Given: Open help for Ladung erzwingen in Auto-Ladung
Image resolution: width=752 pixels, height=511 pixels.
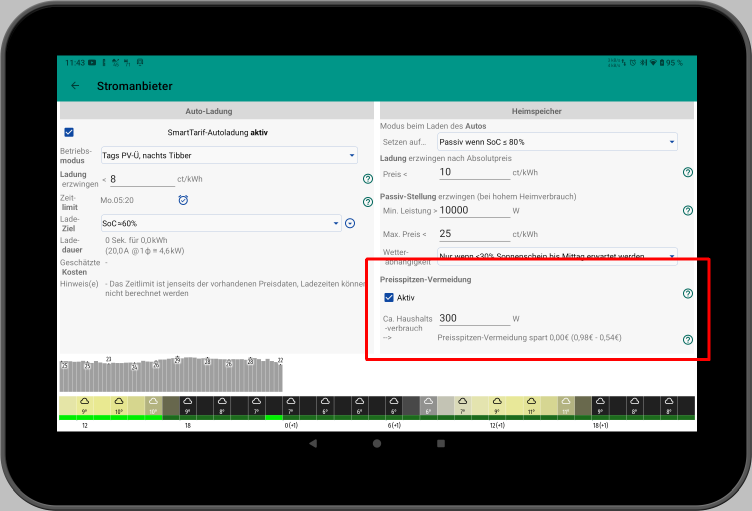Looking at the screenshot, I should tap(367, 179).
